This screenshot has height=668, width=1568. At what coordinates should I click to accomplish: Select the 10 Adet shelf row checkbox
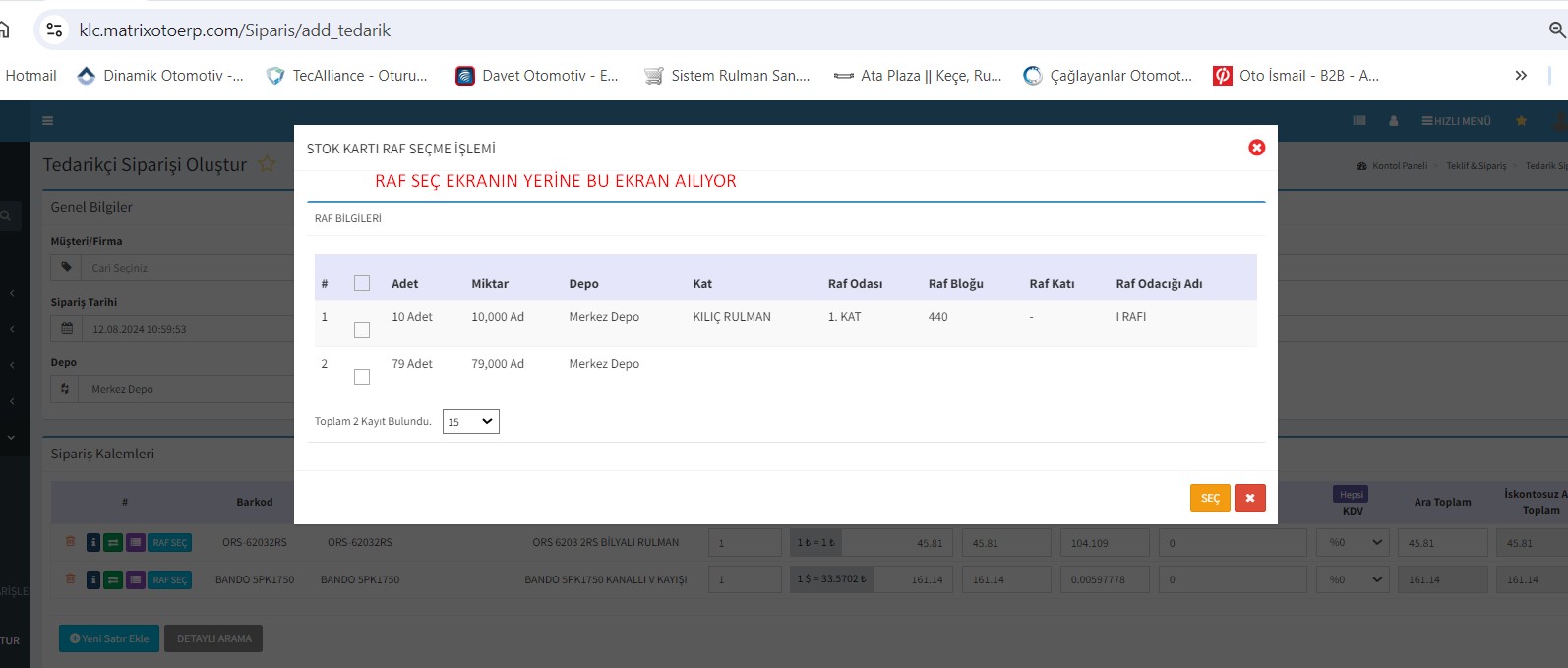coord(362,331)
